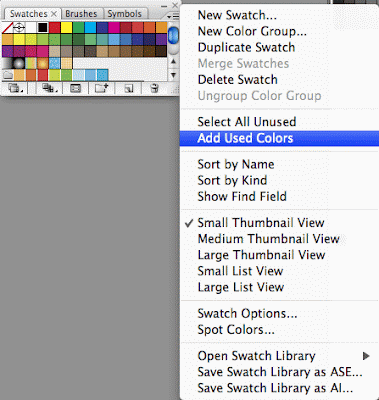The height and width of the screenshot is (400, 379).
Task: Choose Small Thumbnail View checked option
Action: 261,223
